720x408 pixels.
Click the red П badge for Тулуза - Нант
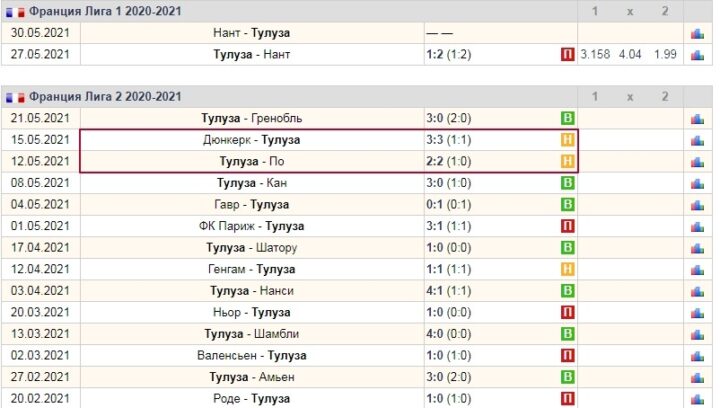[x=568, y=55]
